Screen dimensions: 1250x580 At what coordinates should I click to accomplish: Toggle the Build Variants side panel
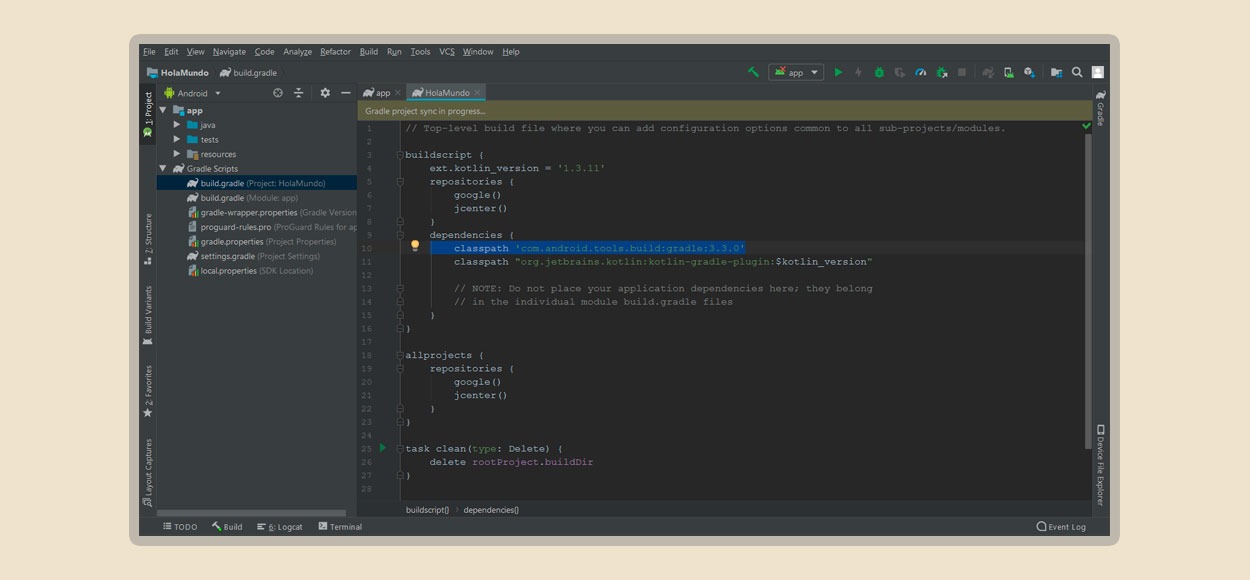coord(148,316)
